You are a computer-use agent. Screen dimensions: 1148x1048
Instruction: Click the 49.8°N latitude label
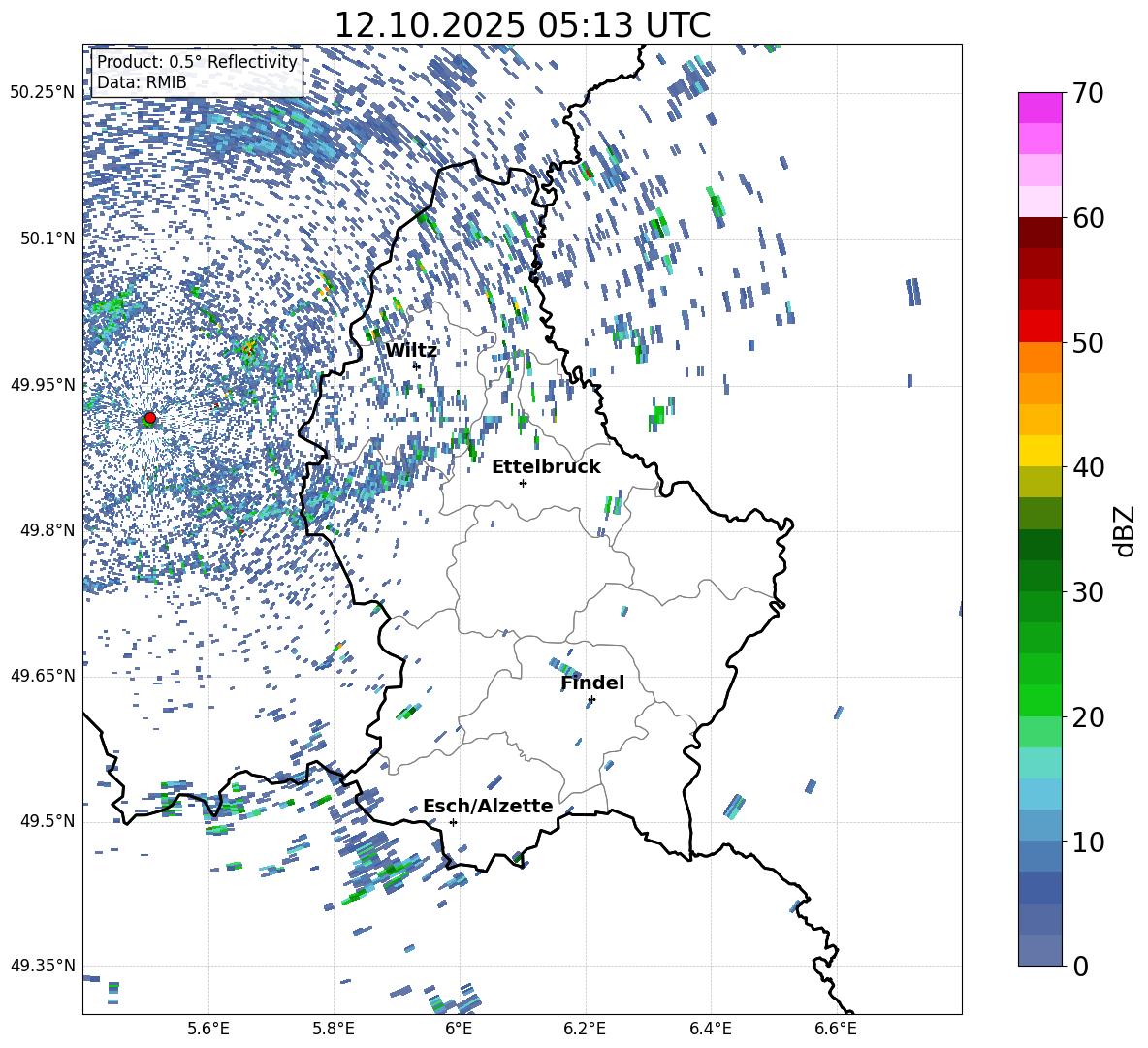[48, 530]
